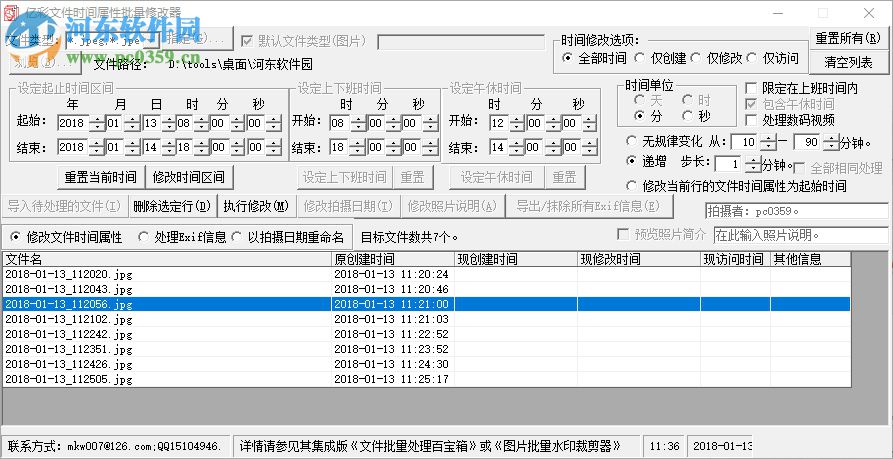
Task: Click creation time 2018-01-13 11:22:52 cell
Action: pyautogui.click(x=394, y=334)
